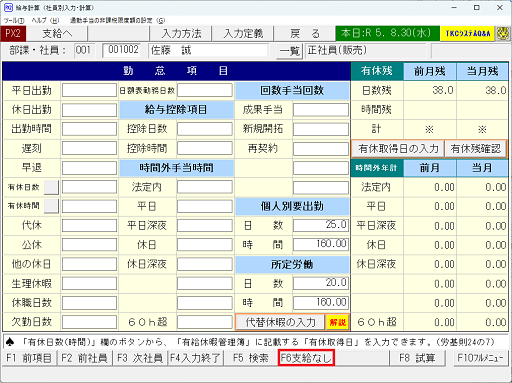This screenshot has height=383, width=512.
Task: Click the tiger mascot icon at top right
Action: click(503, 33)
